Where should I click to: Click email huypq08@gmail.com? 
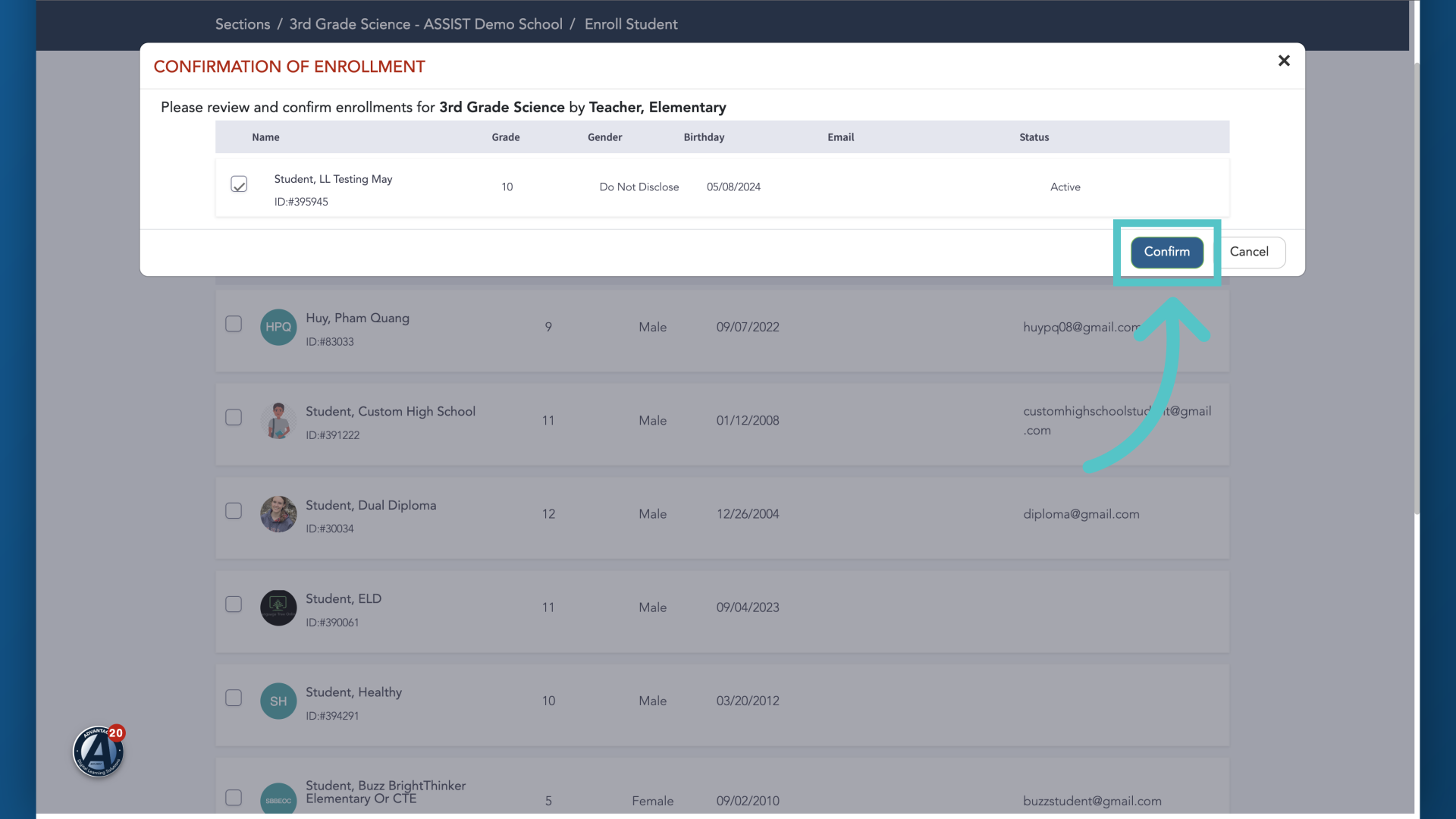pyautogui.click(x=1082, y=327)
